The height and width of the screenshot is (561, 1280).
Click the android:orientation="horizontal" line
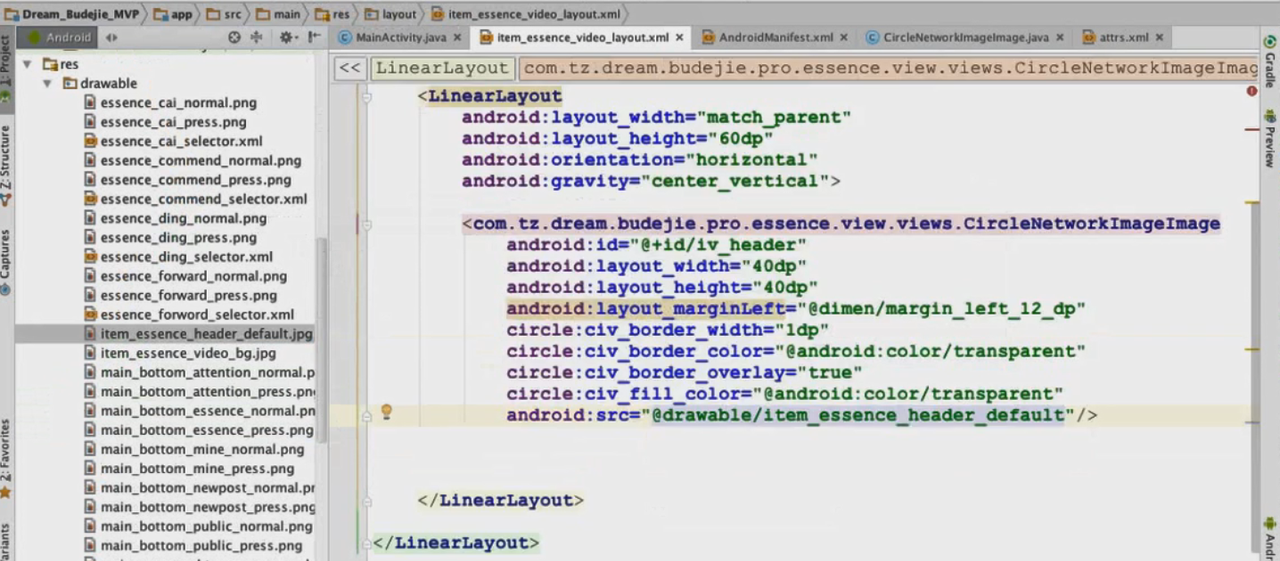pos(640,160)
